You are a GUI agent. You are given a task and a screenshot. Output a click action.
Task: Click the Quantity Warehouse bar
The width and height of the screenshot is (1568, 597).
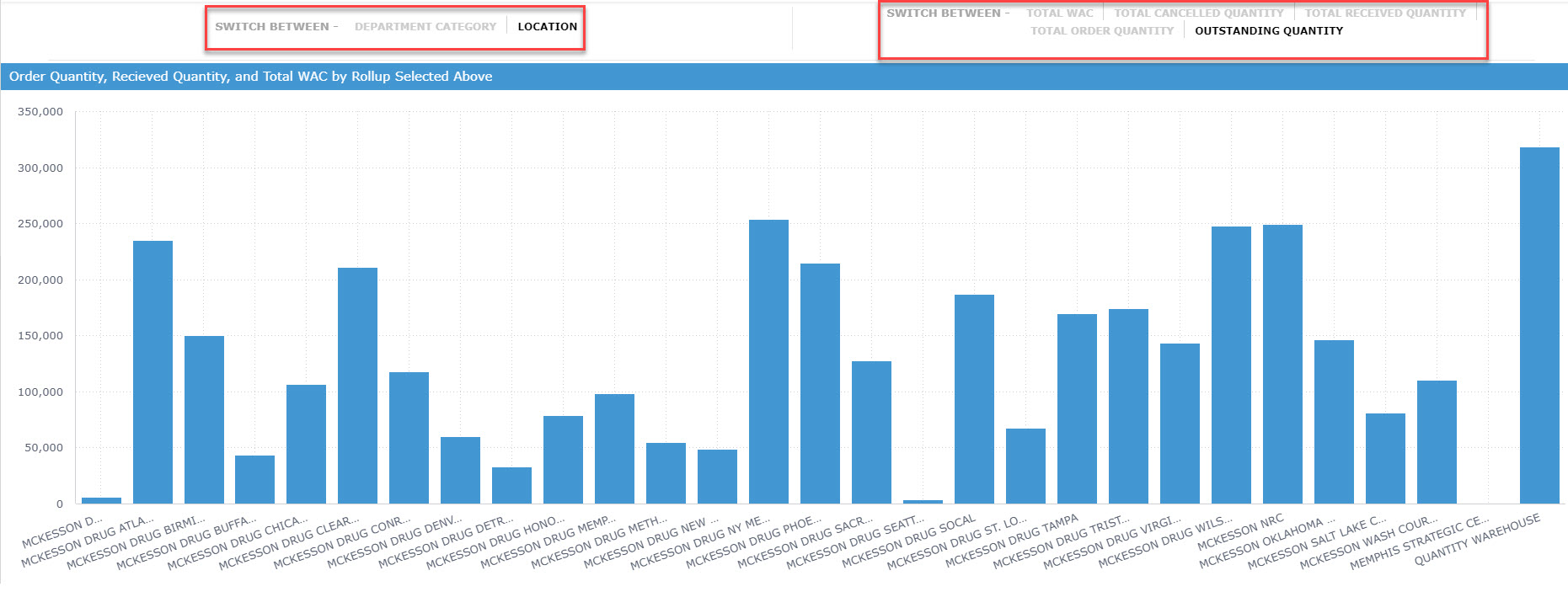pos(1539,326)
